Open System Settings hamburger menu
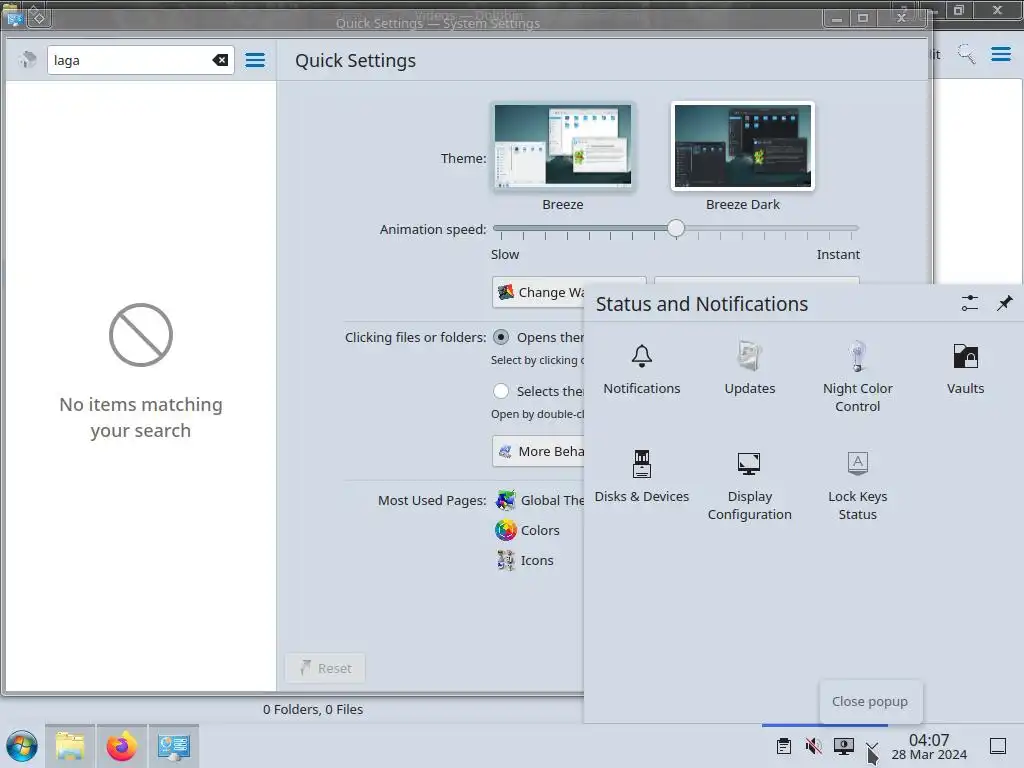The image size is (1024, 768). coord(255,60)
